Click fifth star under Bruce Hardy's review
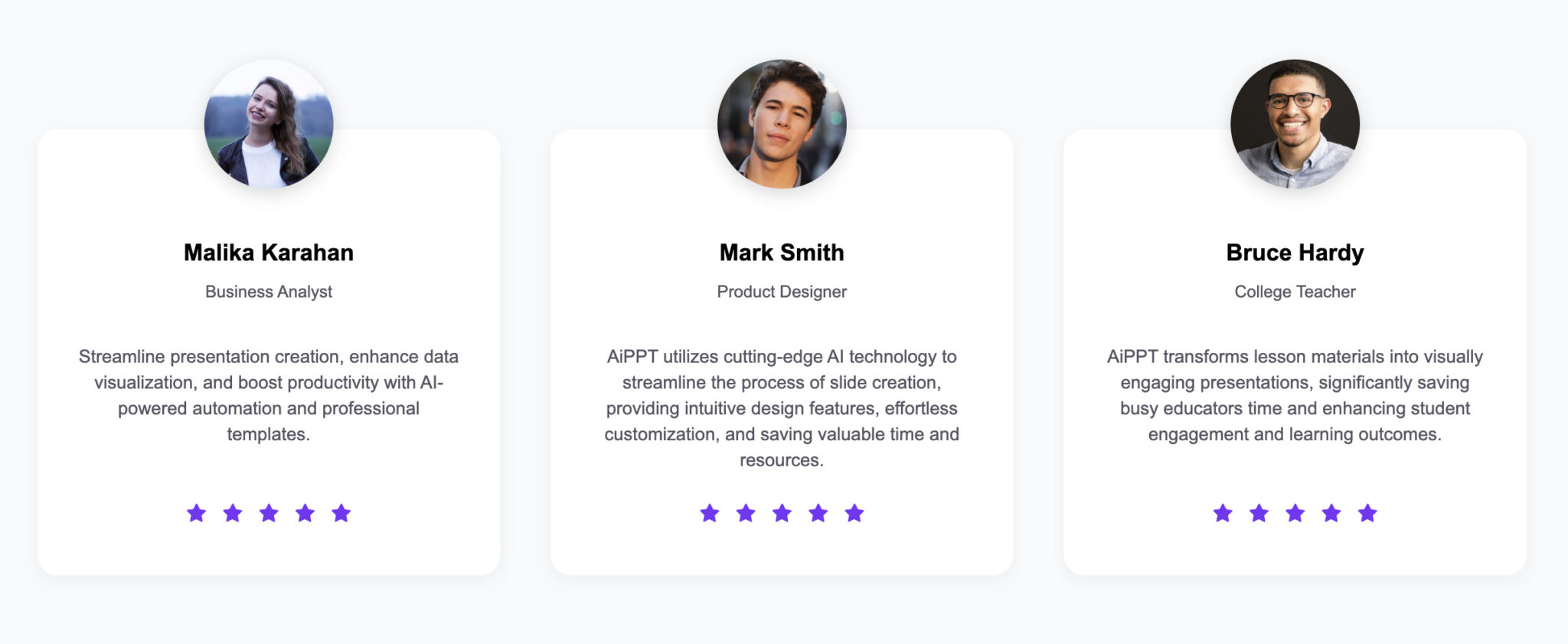 (x=1367, y=513)
